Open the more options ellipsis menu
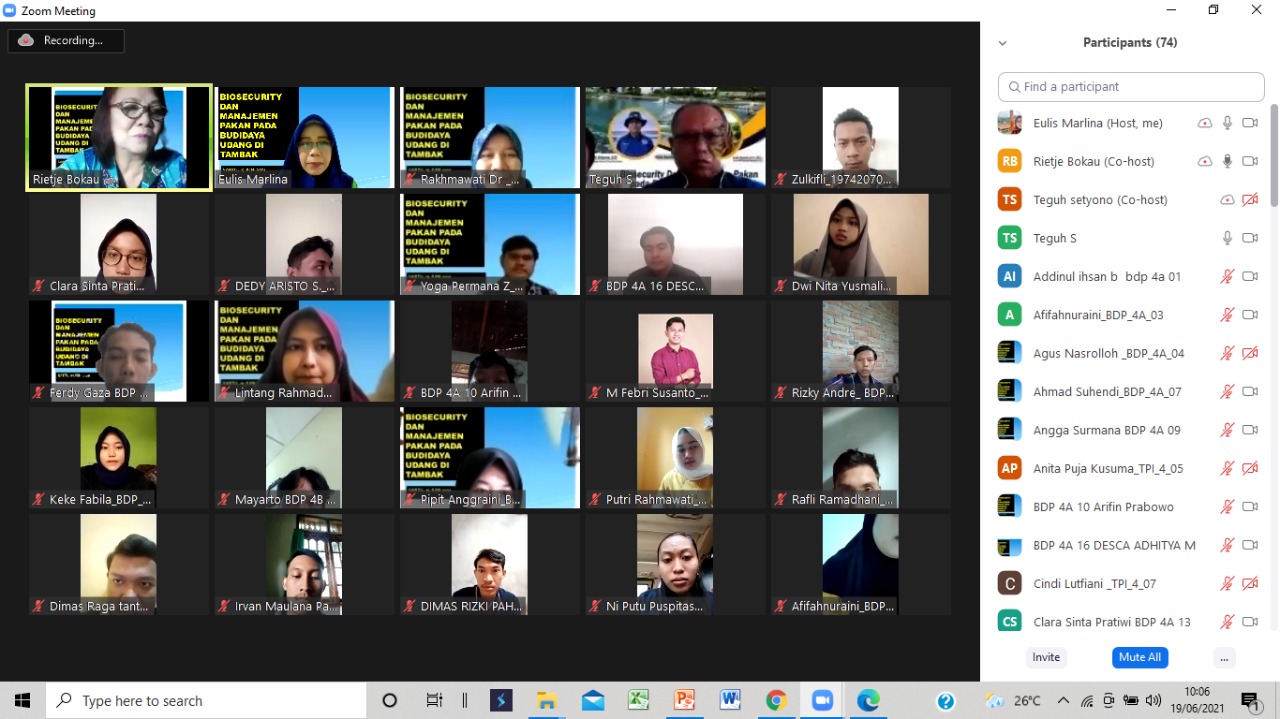The height and width of the screenshot is (719, 1280). (x=1224, y=657)
